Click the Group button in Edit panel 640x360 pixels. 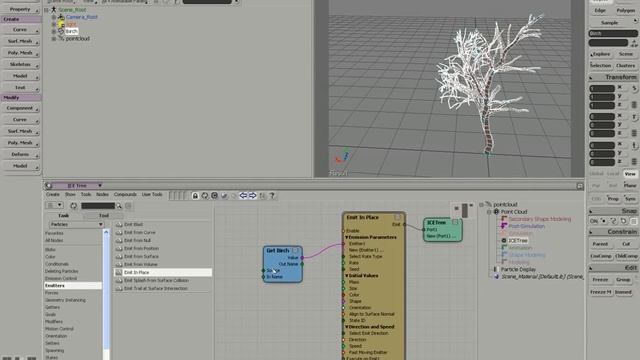tap(623, 280)
